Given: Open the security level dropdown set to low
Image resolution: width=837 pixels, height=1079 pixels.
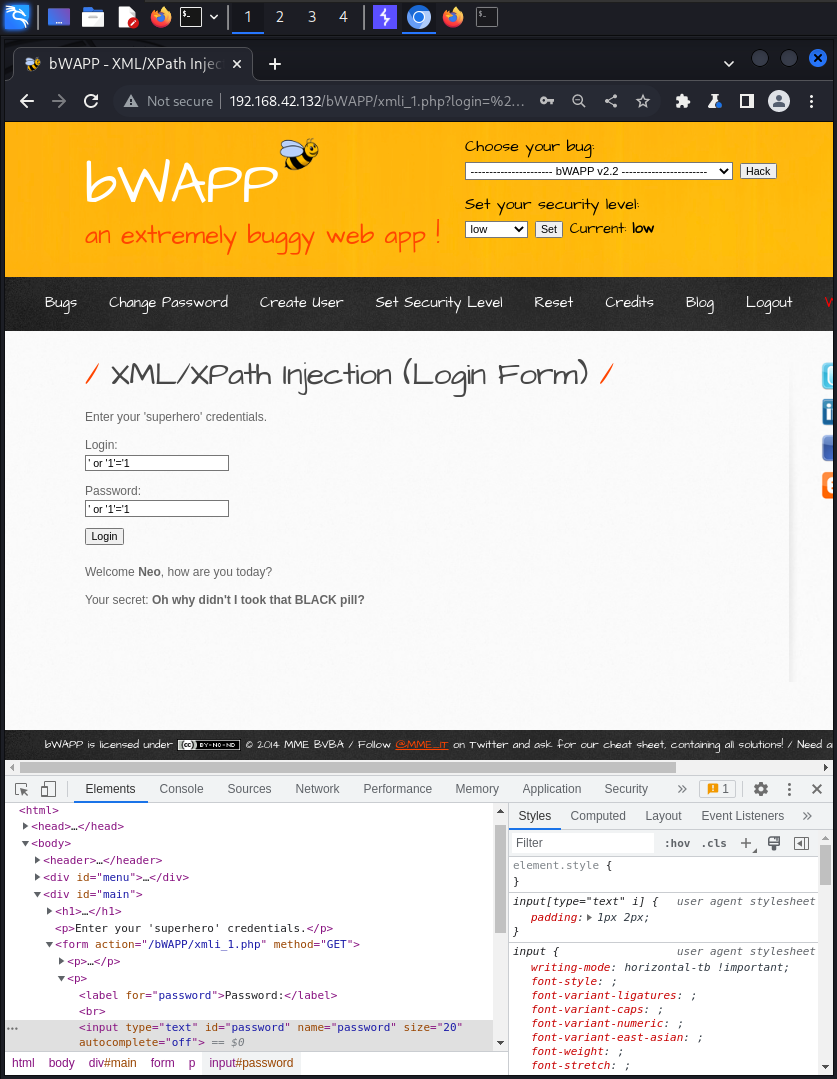Looking at the screenshot, I should click(496, 229).
